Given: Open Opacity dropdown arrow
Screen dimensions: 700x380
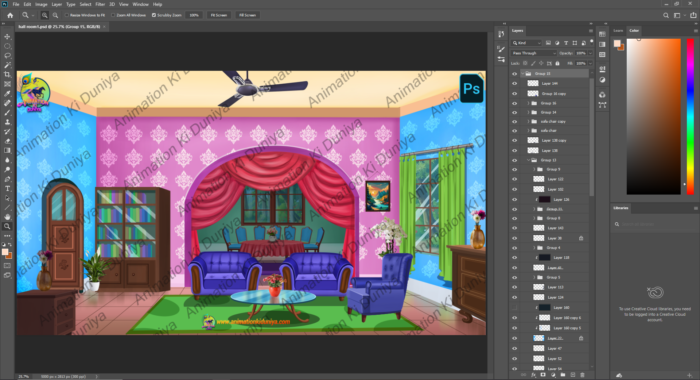Looking at the screenshot, I should (x=590, y=53).
